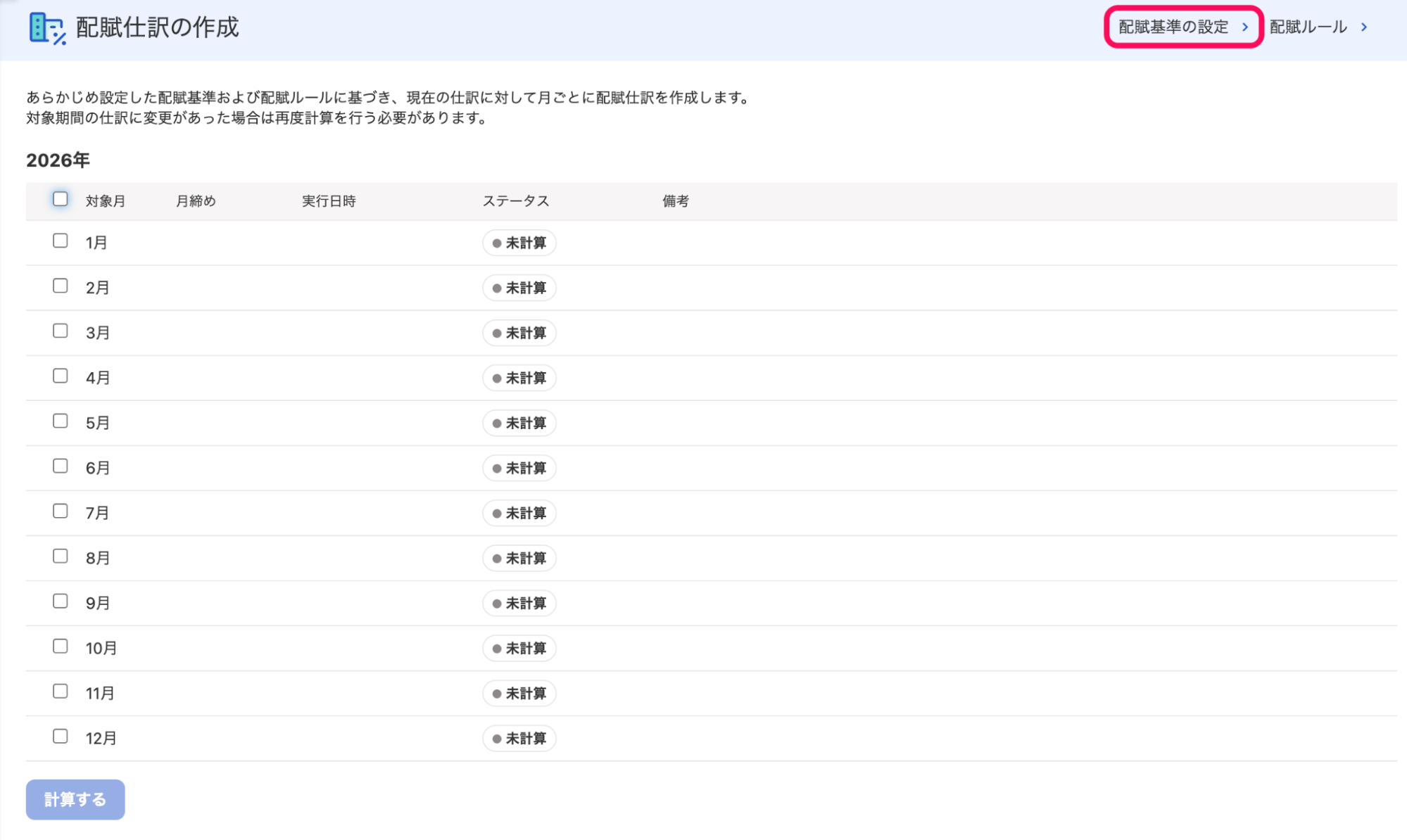
Task: Check the 4月 row checkbox
Action: (61, 376)
